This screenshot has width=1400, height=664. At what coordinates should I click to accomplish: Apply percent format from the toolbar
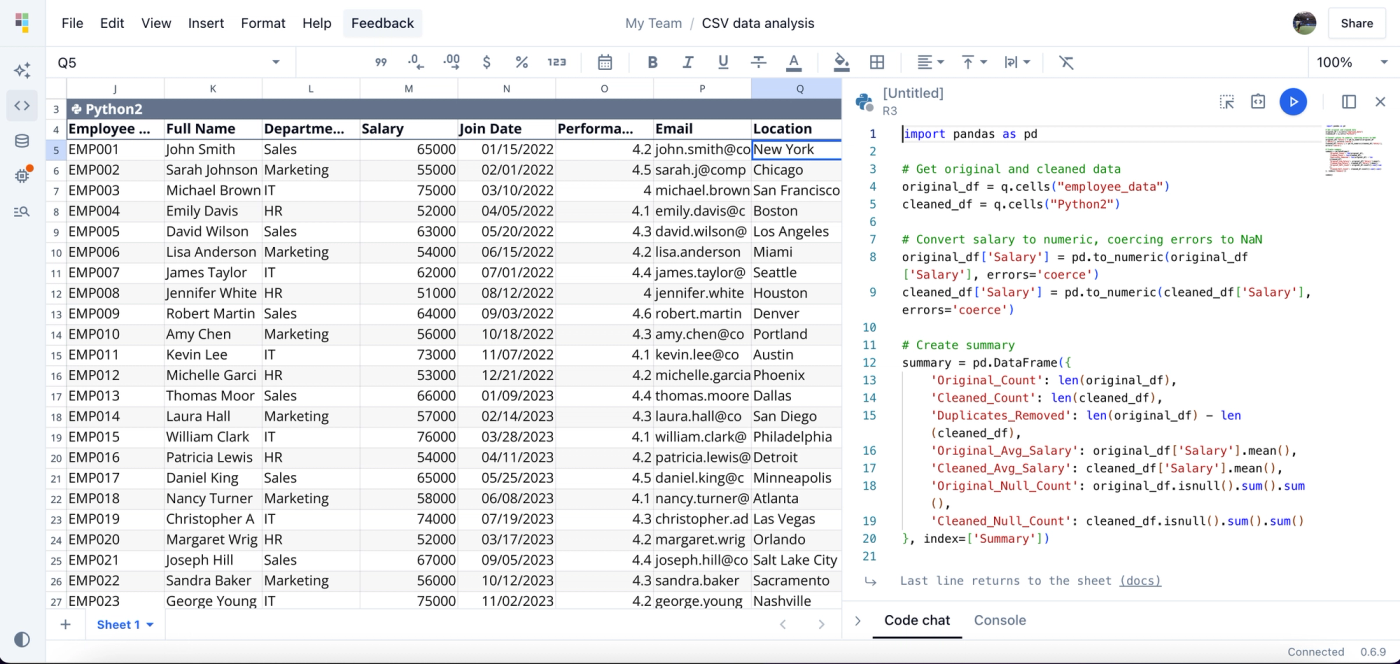(521, 62)
